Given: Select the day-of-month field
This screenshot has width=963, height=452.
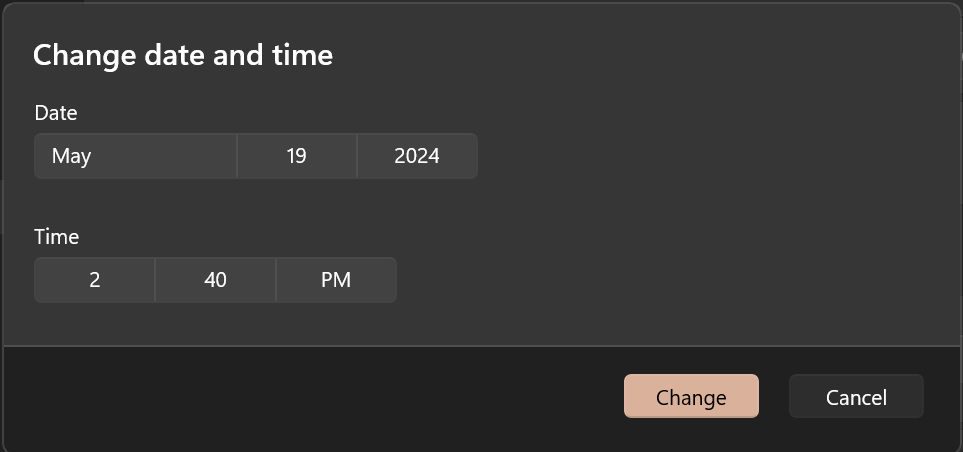Looking at the screenshot, I should pyautogui.click(x=296, y=156).
